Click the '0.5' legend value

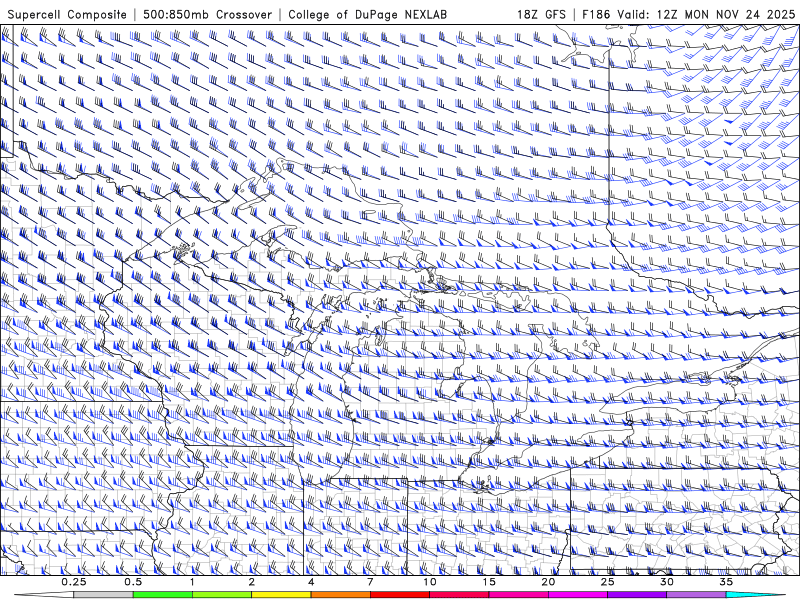coord(133,582)
